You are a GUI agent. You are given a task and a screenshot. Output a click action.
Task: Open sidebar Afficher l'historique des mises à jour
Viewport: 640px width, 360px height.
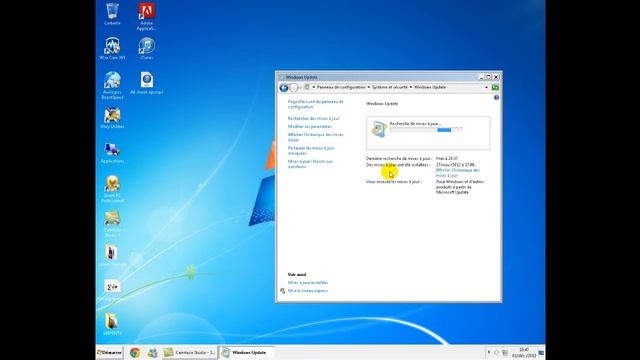[x=316, y=137]
